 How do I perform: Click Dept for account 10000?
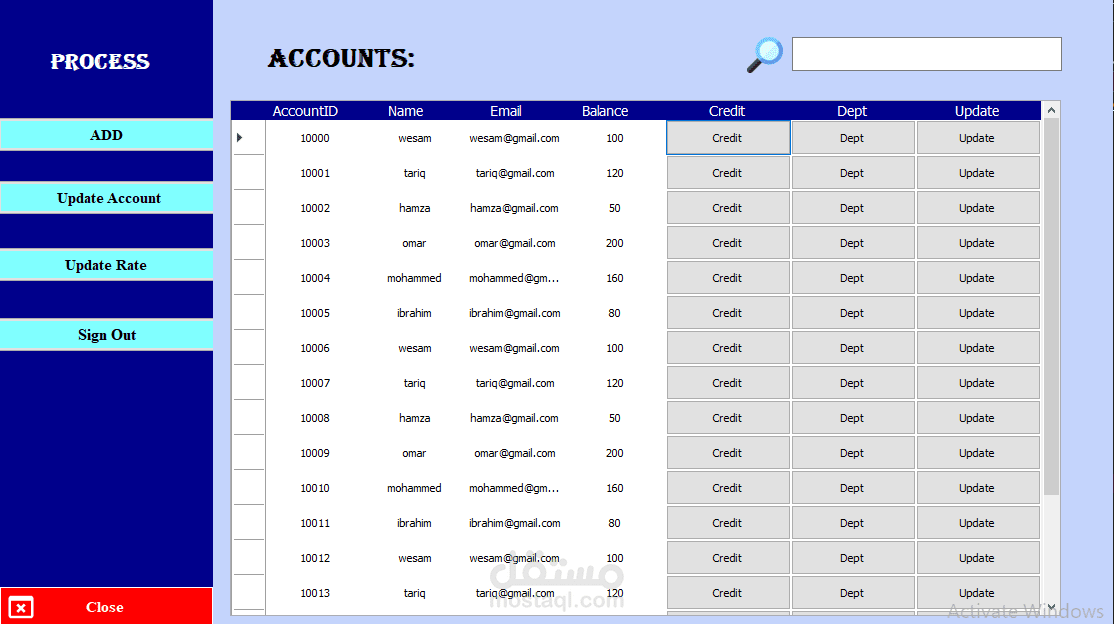coord(853,138)
